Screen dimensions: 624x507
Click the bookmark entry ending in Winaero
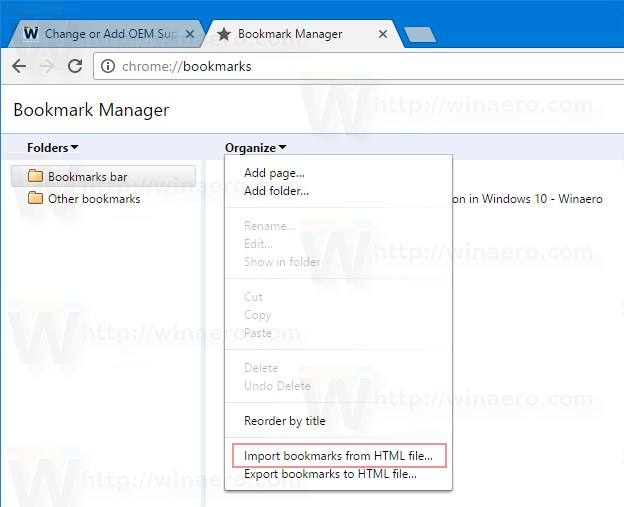pyautogui.click(x=528, y=199)
